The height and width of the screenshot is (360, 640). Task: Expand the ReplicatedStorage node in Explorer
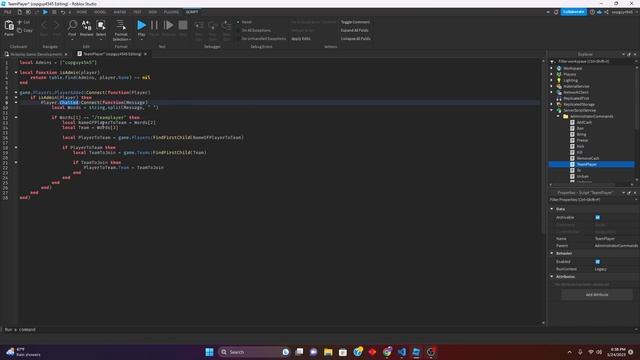point(552,104)
